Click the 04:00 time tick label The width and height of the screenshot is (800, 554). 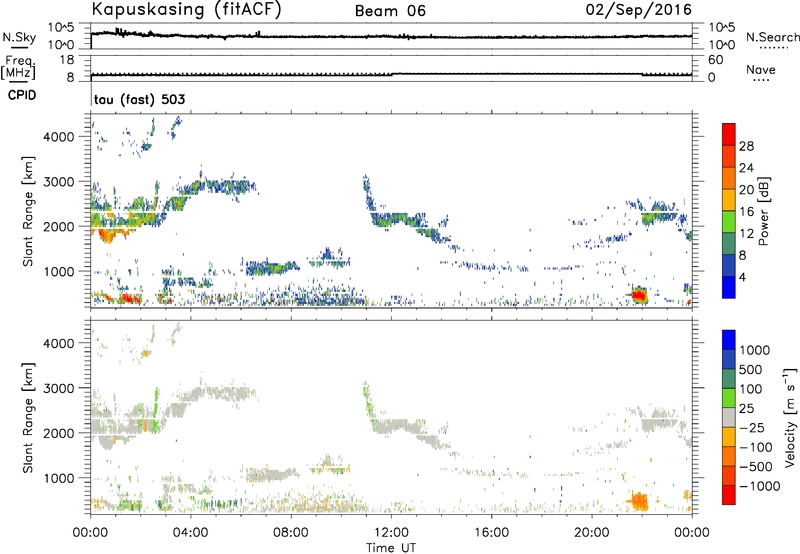190,533
